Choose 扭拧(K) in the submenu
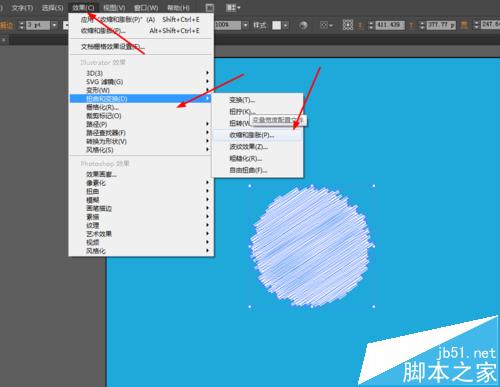The image size is (500, 387). pos(257,112)
